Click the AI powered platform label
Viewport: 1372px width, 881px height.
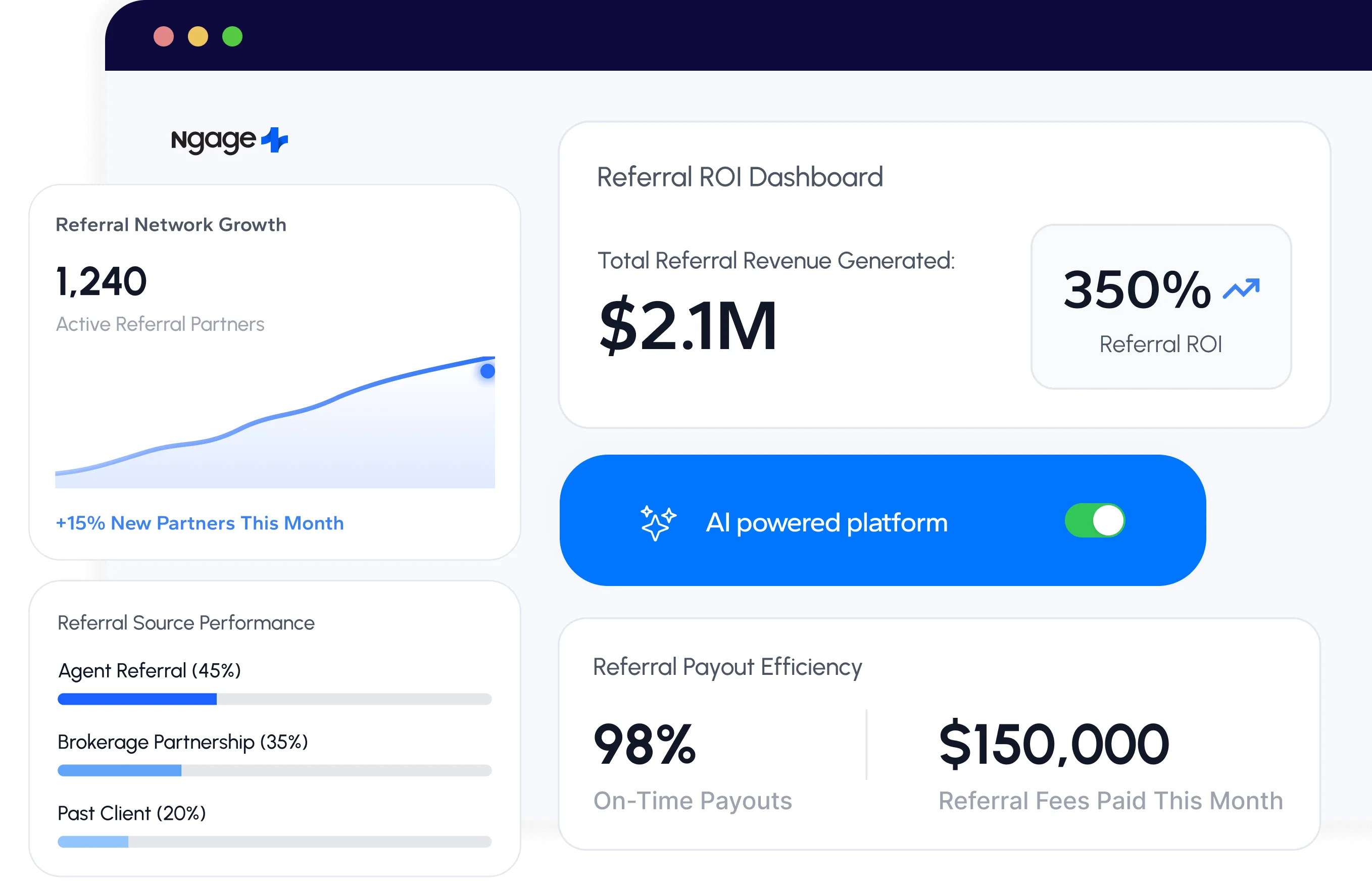click(x=826, y=522)
